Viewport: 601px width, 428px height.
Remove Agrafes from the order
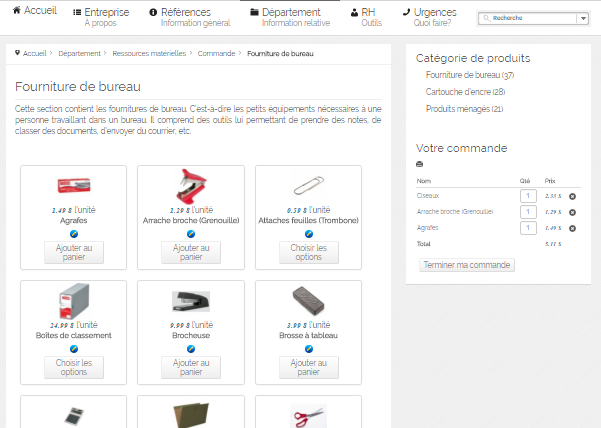[572, 228]
